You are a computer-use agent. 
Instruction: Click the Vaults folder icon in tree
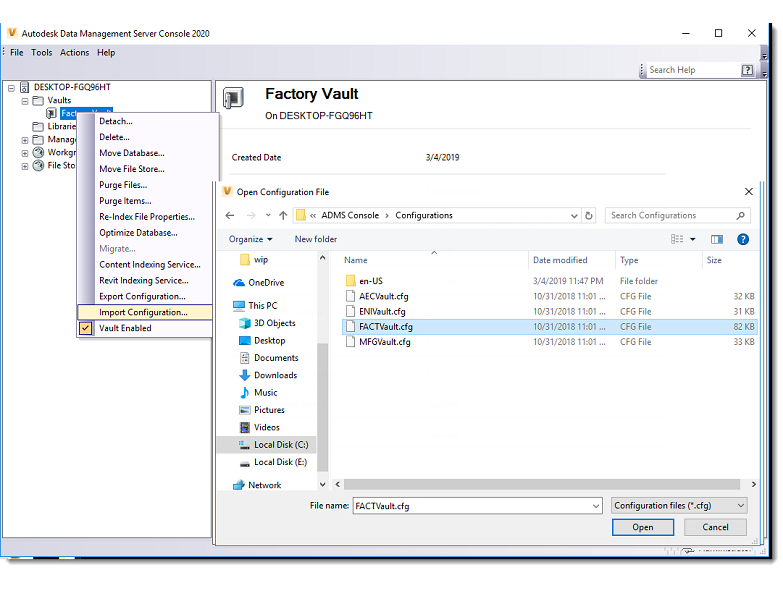(38, 100)
